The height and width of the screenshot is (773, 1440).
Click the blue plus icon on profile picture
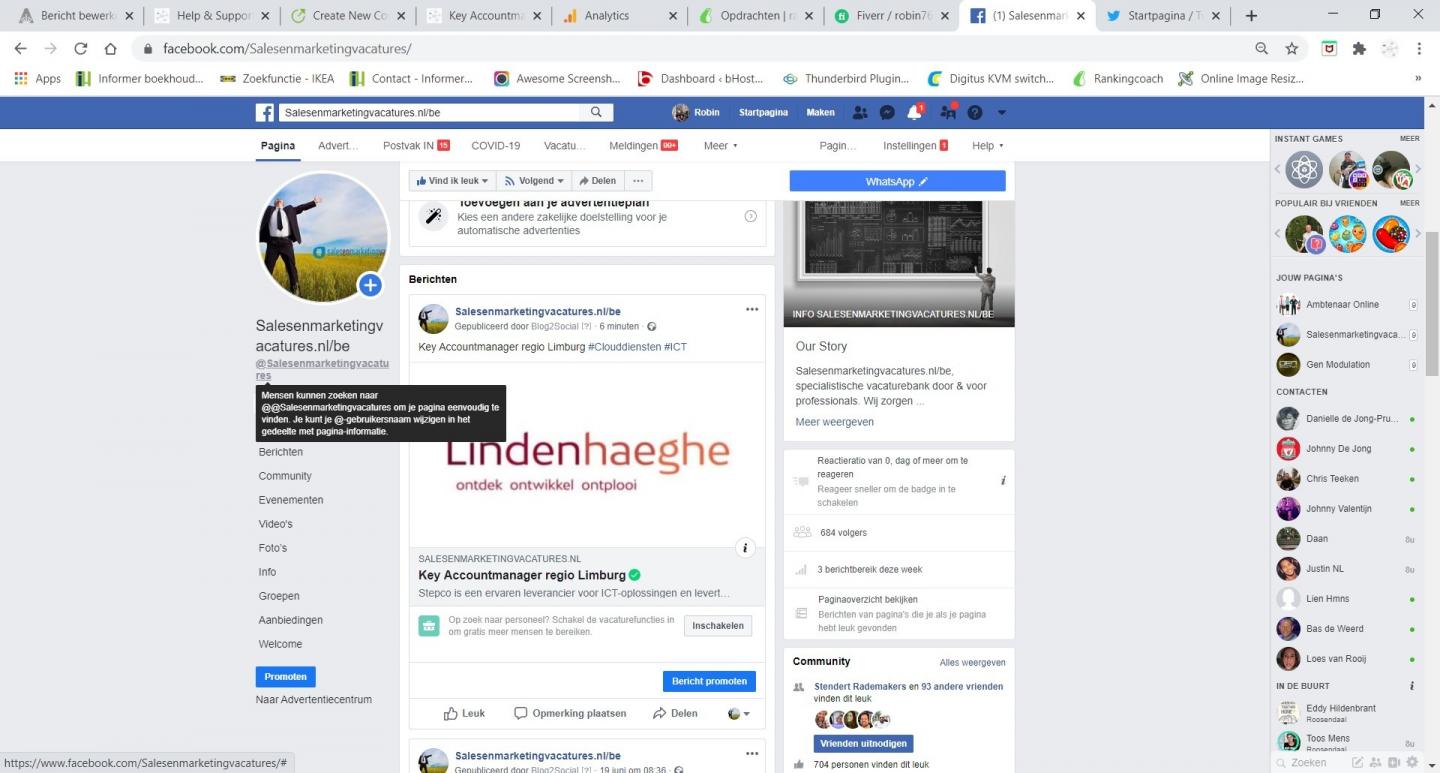click(x=370, y=285)
